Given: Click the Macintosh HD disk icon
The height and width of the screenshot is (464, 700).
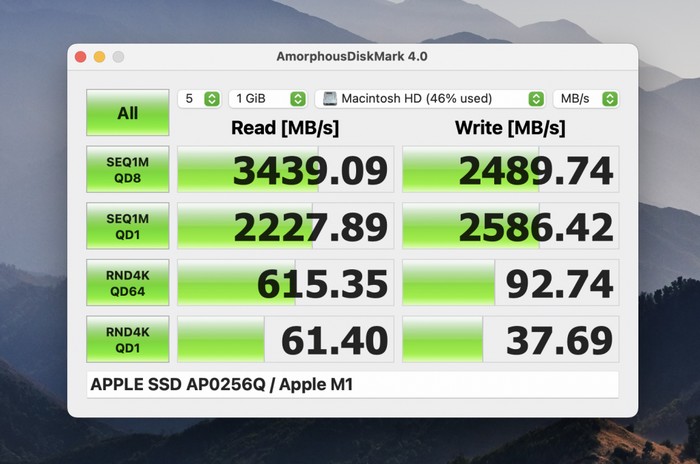Looking at the screenshot, I should (330, 99).
